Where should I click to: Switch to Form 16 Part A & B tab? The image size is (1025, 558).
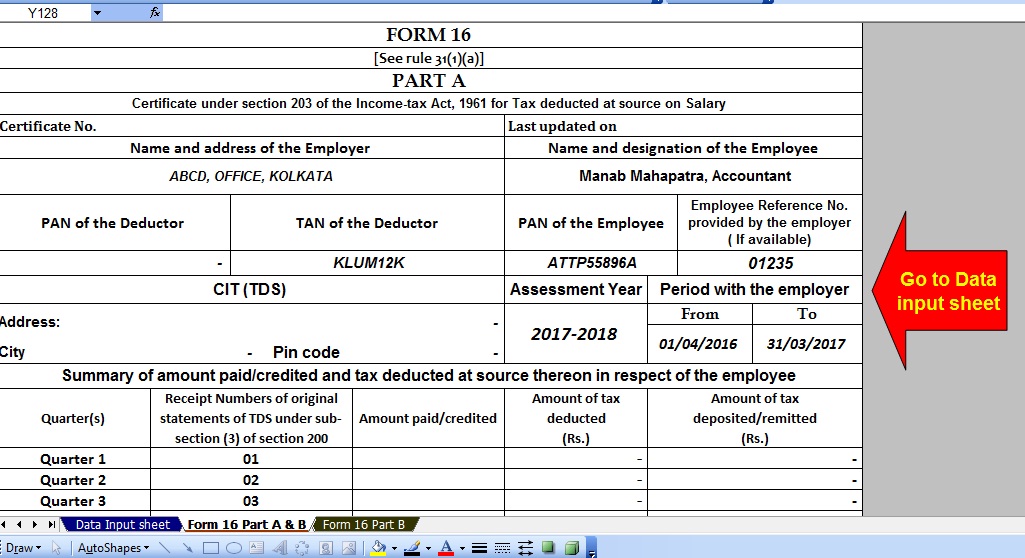pyautogui.click(x=246, y=524)
